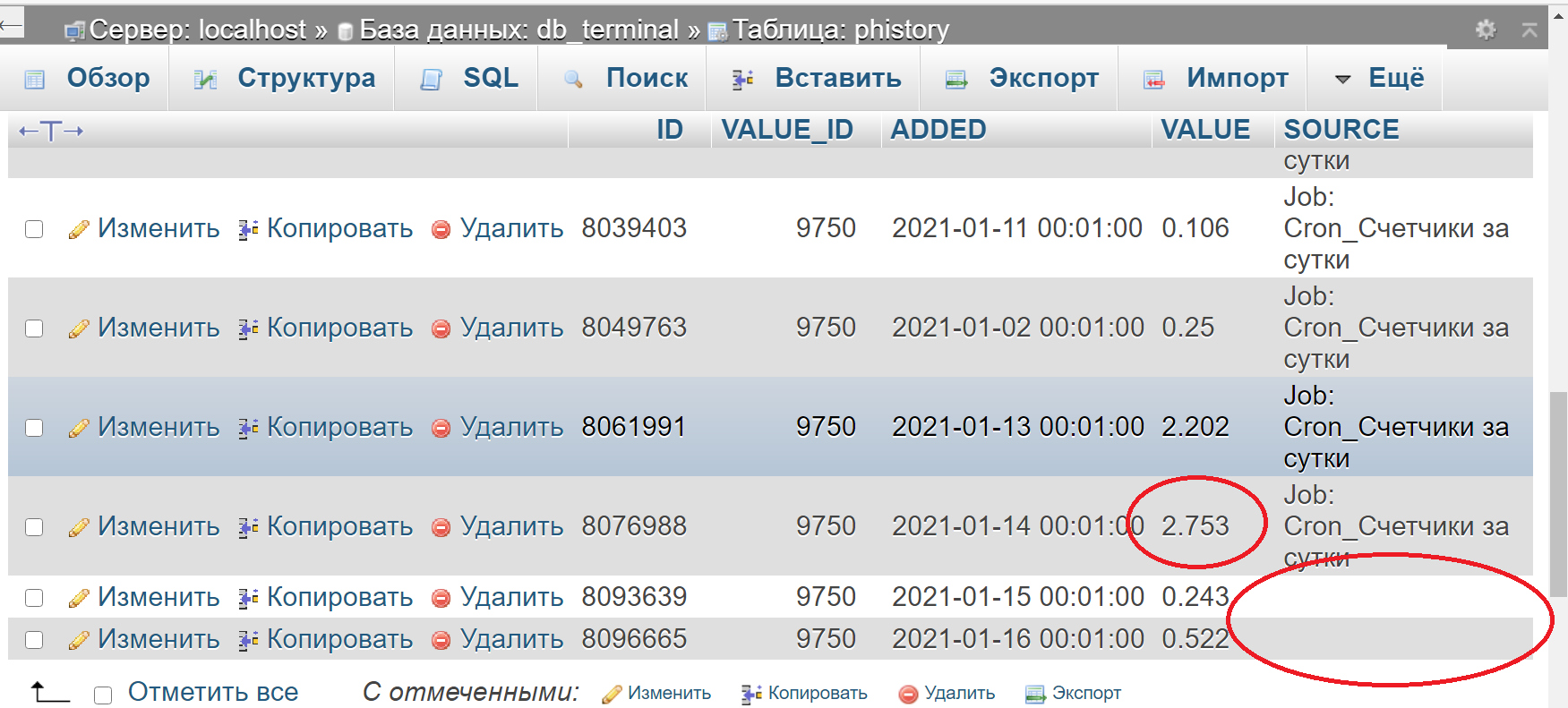This screenshot has width=1568, height=708.
Task: Sort by the ADDED column header
Action: coord(938,130)
